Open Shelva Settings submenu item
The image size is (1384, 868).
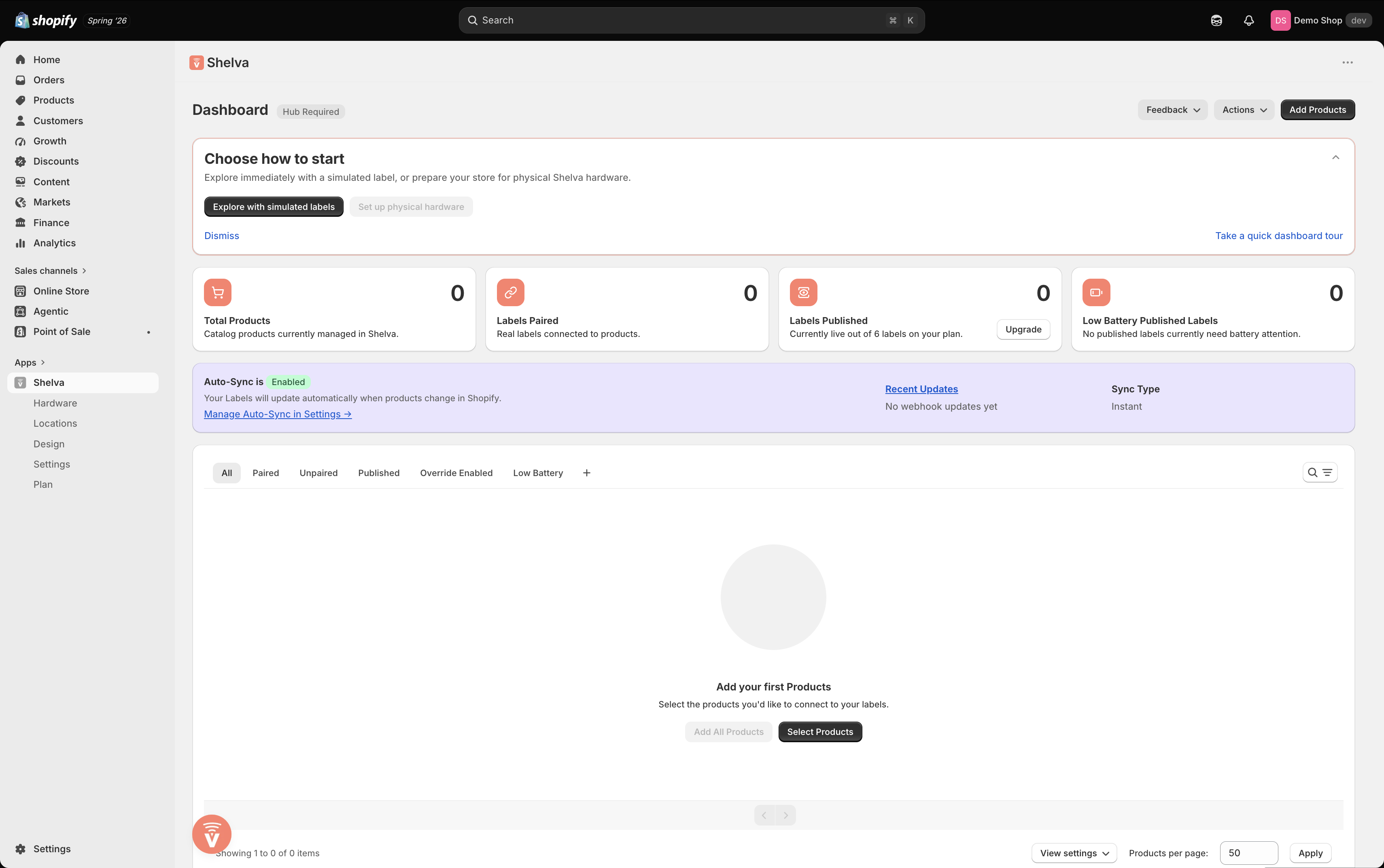tap(52, 464)
